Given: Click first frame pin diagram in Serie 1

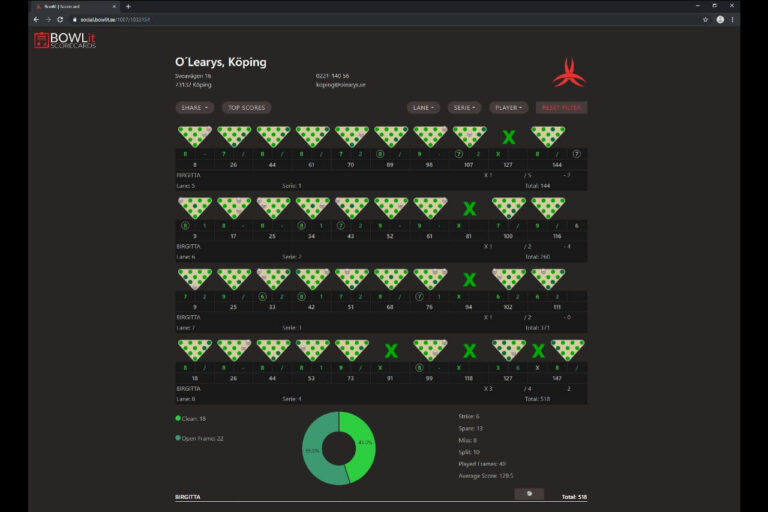Looking at the screenshot, I should [195, 136].
